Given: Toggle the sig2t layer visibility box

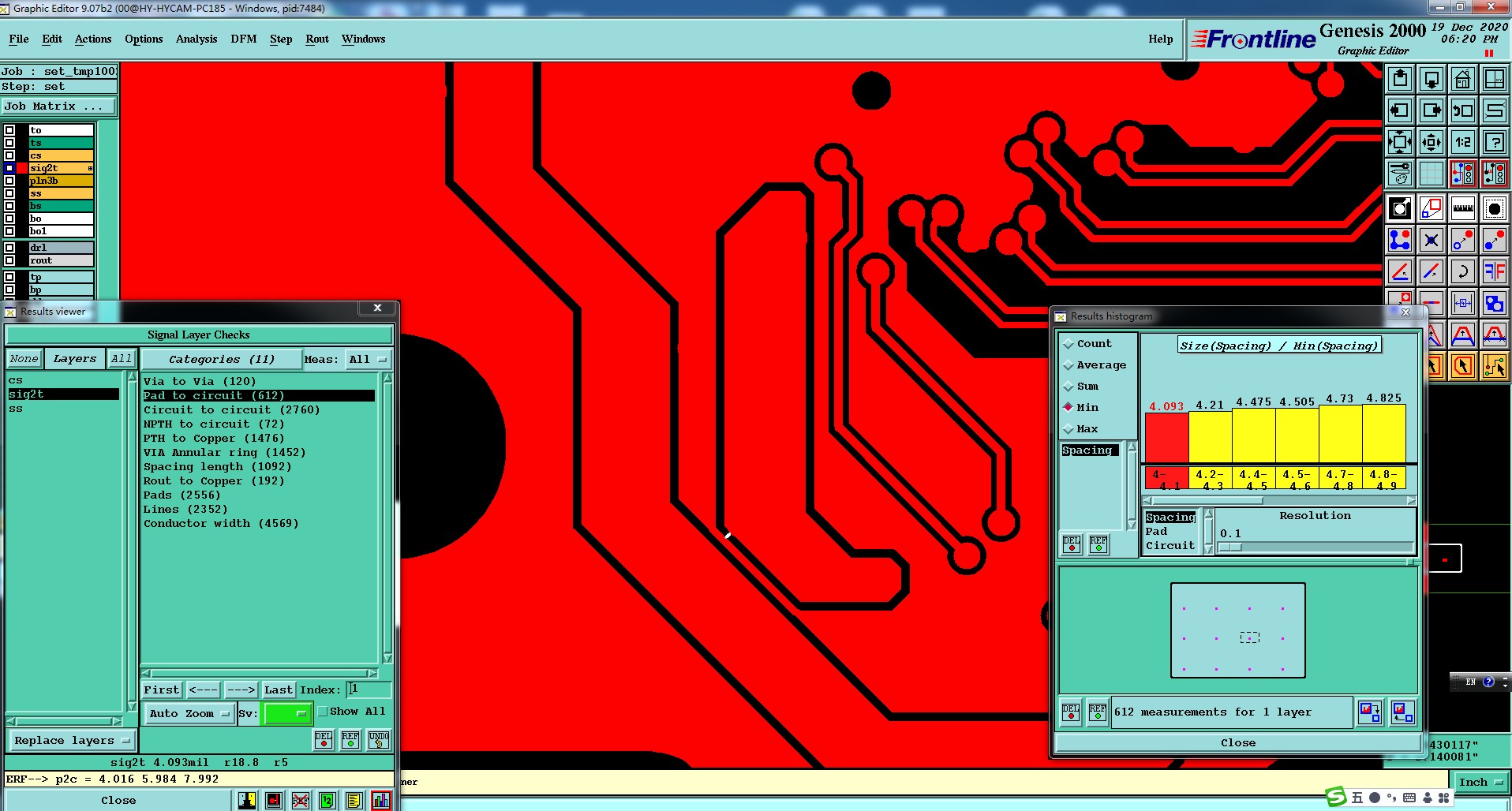Looking at the screenshot, I should click(x=9, y=168).
